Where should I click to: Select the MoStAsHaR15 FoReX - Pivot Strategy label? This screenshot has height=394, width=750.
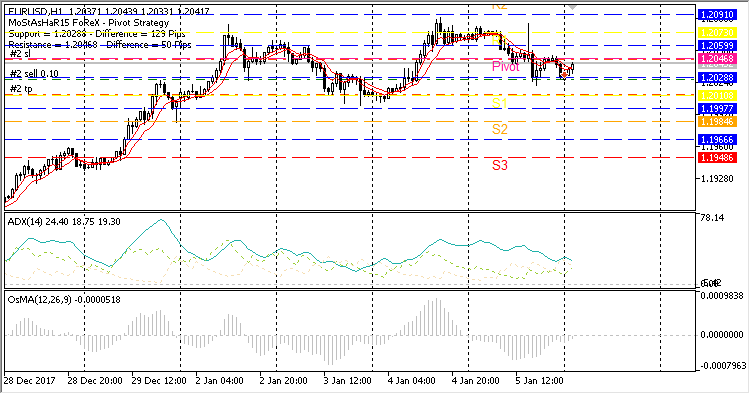[89, 22]
